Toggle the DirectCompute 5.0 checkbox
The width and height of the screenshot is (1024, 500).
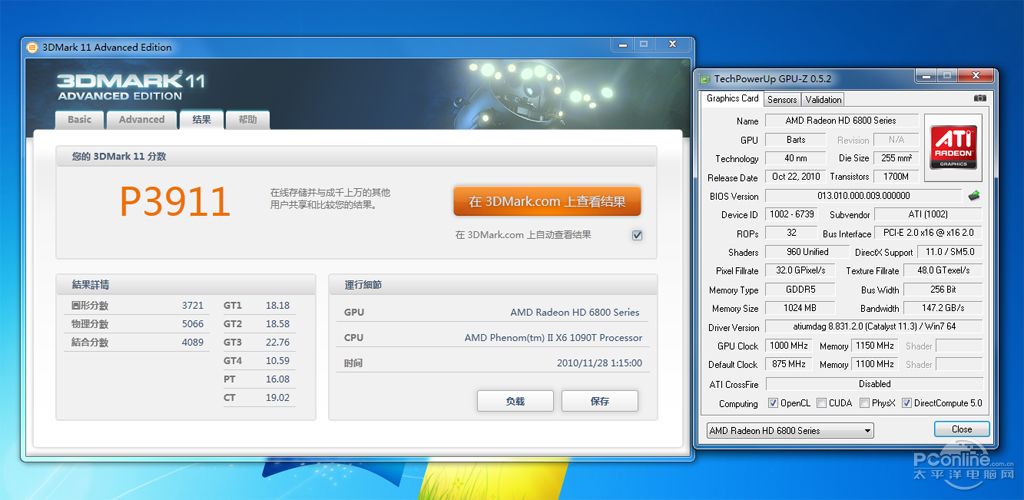point(906,403)
